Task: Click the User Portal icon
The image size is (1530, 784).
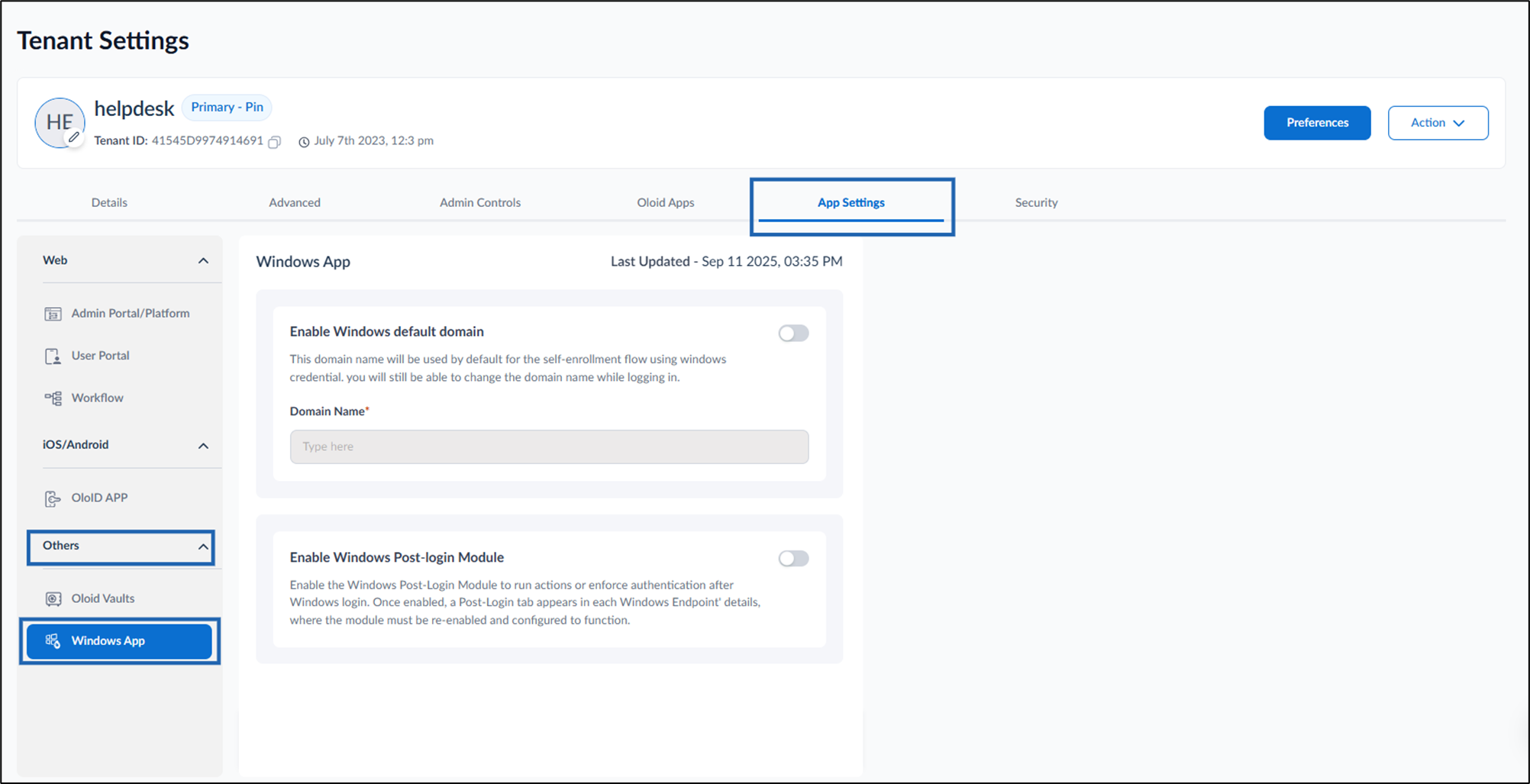Action: (x=53, y=356)
